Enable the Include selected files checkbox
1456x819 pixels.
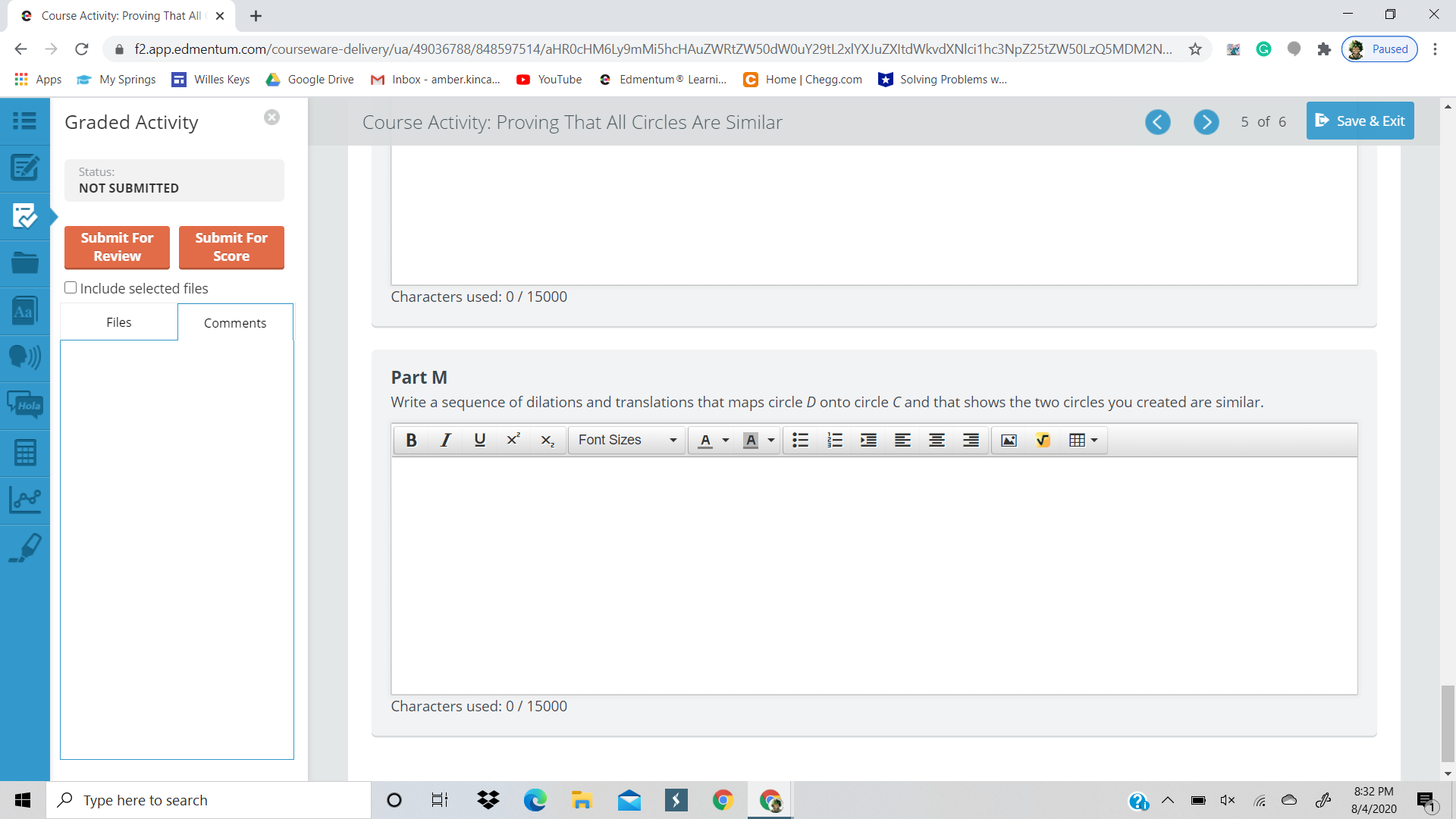pyautogui.click(x=71, y=287)
